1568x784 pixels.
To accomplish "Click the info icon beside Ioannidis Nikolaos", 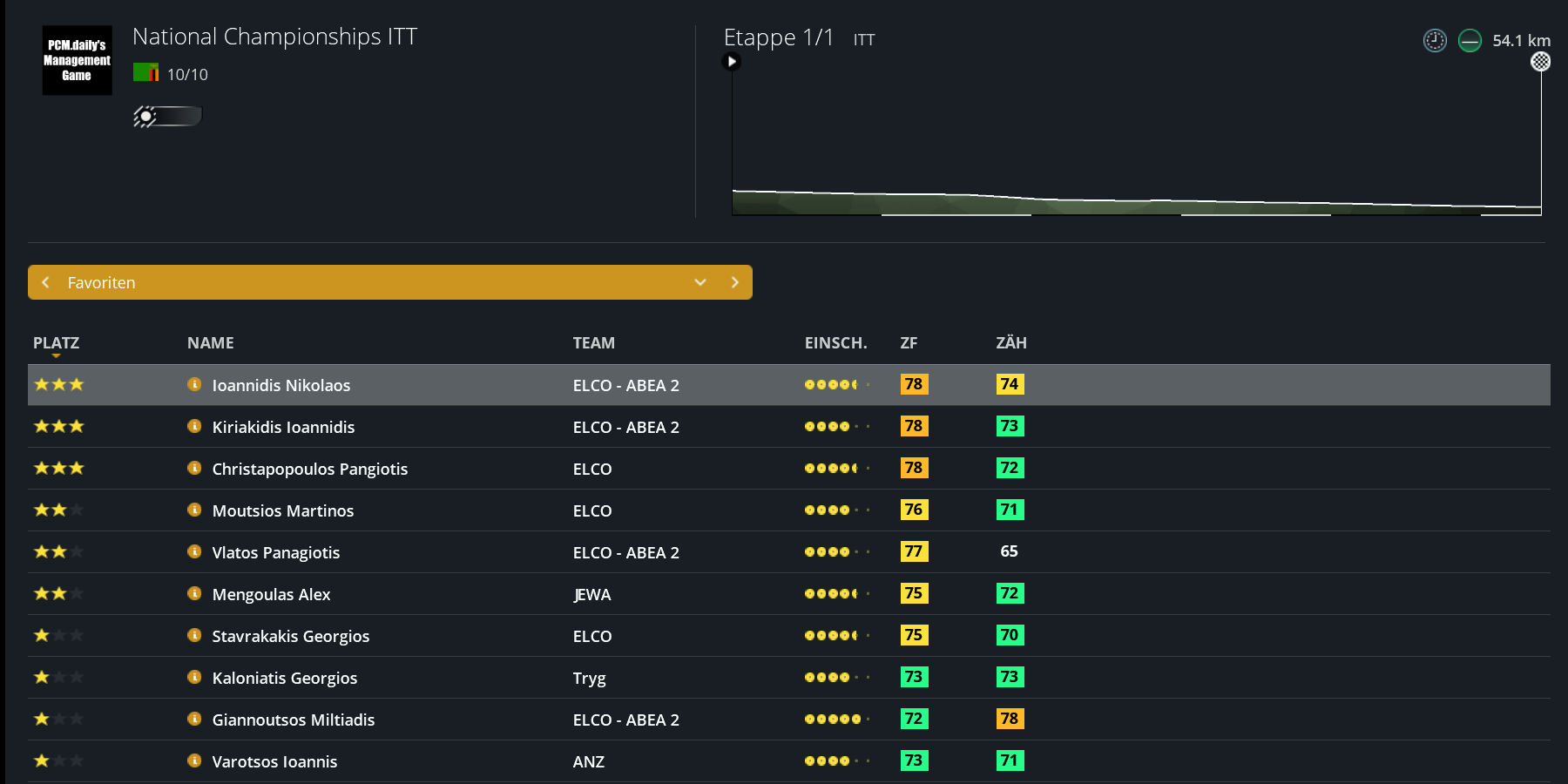I will pyautogui.click(x=194, y=384).
